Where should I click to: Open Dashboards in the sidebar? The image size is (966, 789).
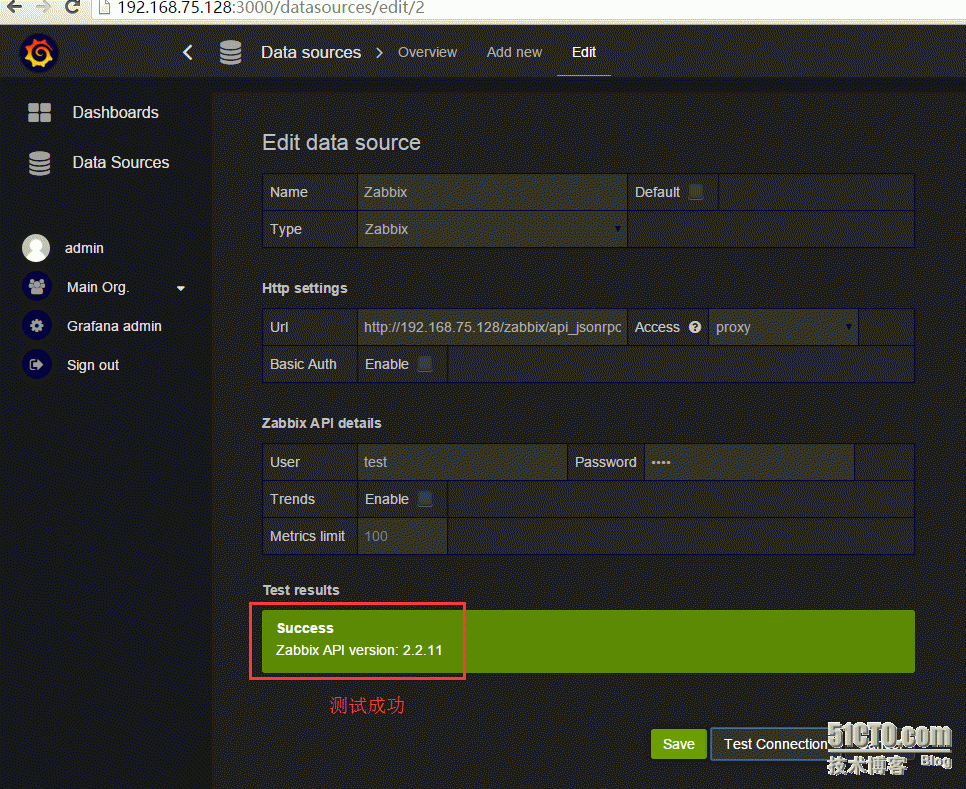tap(115, 113)
